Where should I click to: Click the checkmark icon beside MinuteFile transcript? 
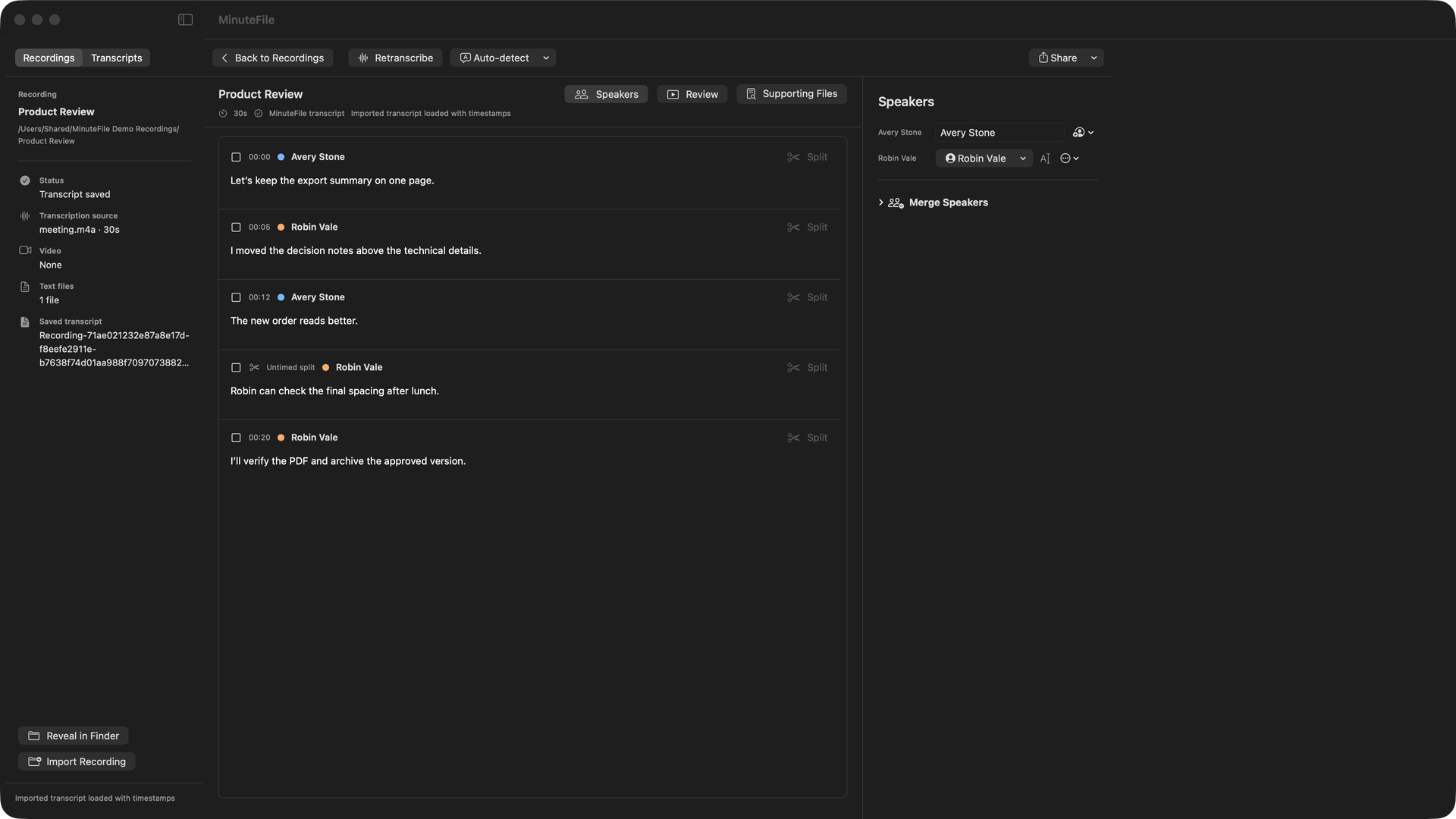point(258,114)
